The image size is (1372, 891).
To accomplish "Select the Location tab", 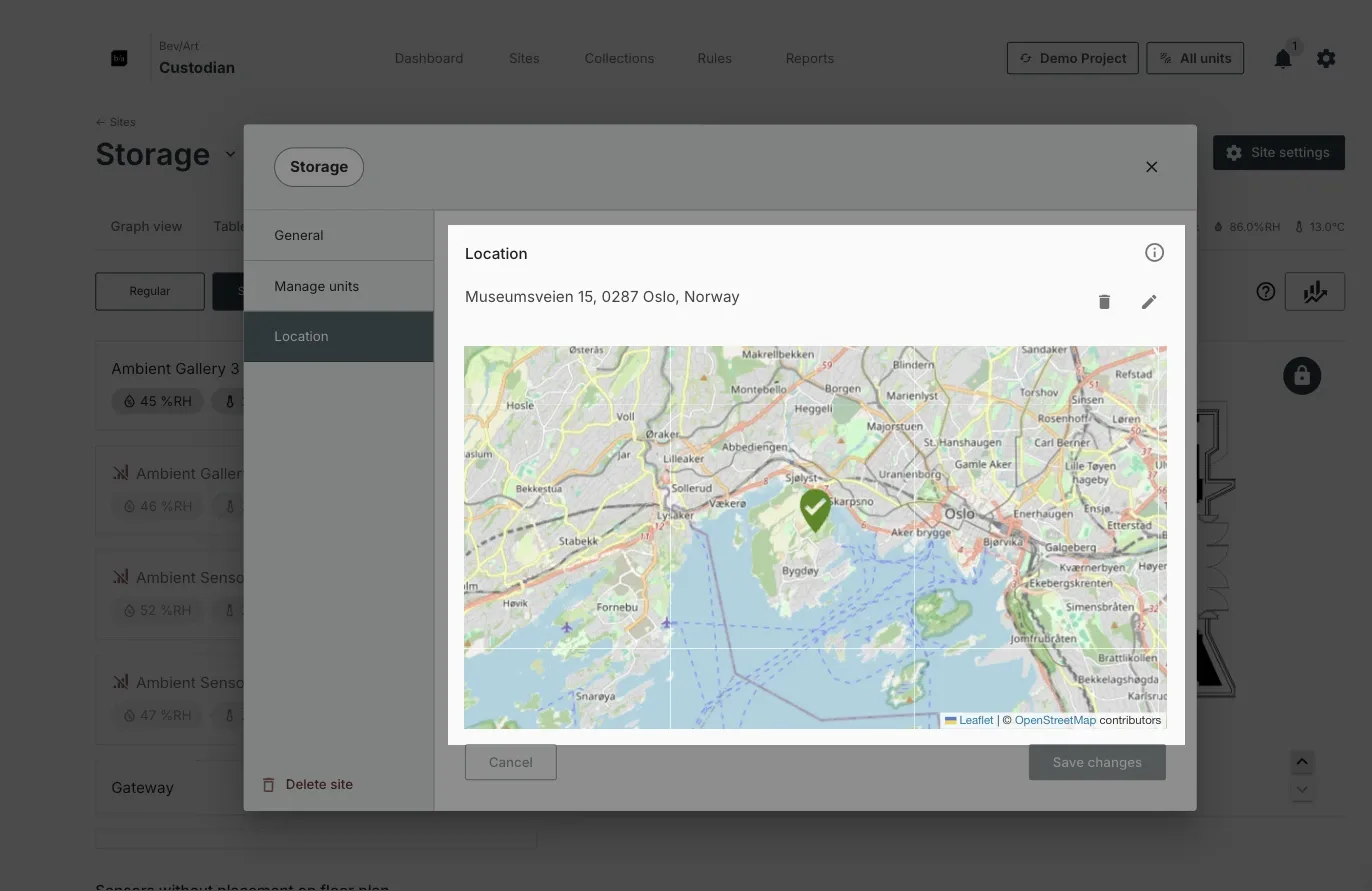I will pos(338,337).
